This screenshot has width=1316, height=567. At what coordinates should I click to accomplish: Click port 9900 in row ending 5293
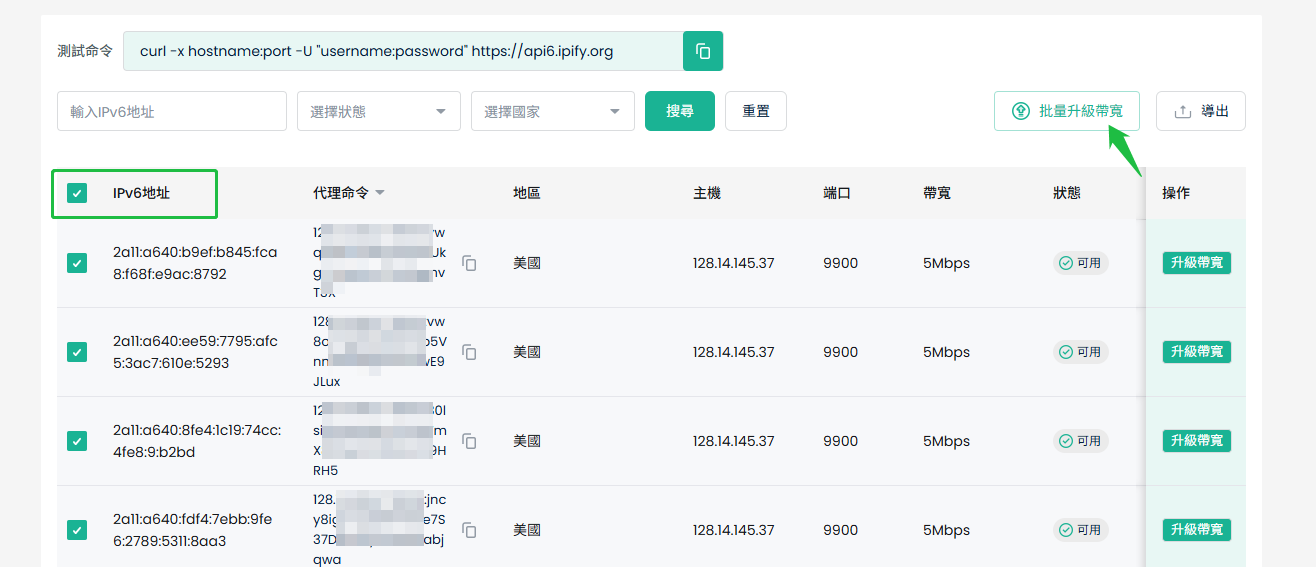tap(841, 352)
